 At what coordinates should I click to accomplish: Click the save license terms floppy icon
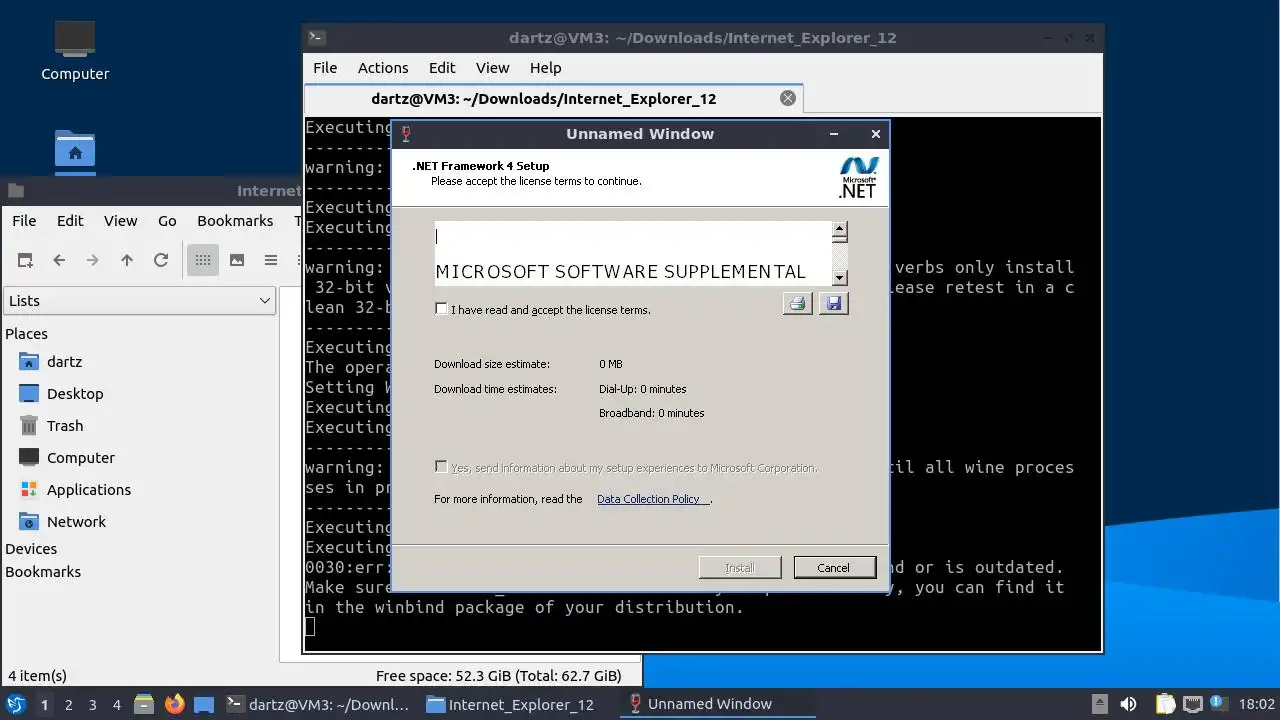tap(833, 303)
